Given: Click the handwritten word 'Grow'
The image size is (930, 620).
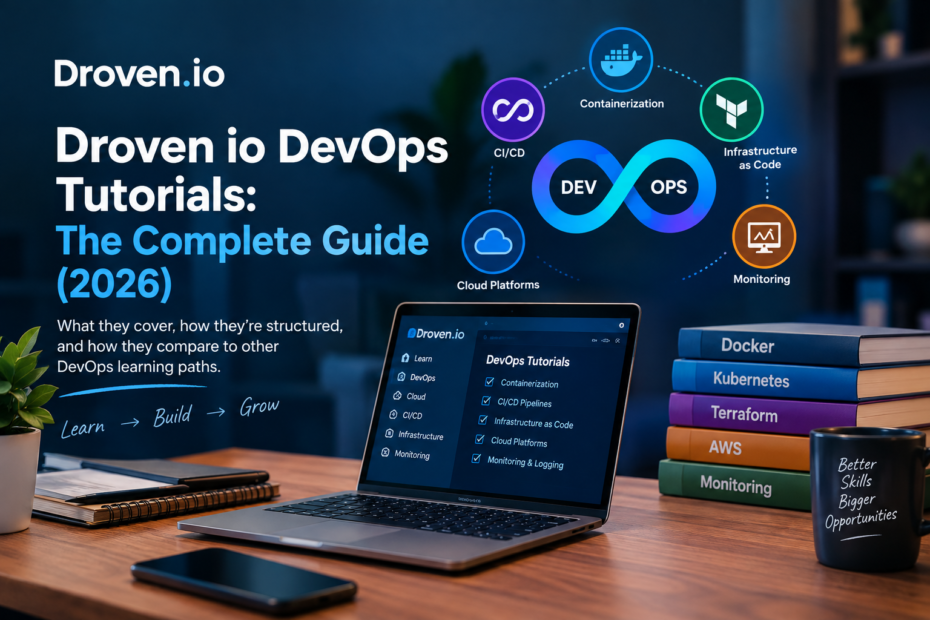Looking at the screenshot, I should click(259, 406).
